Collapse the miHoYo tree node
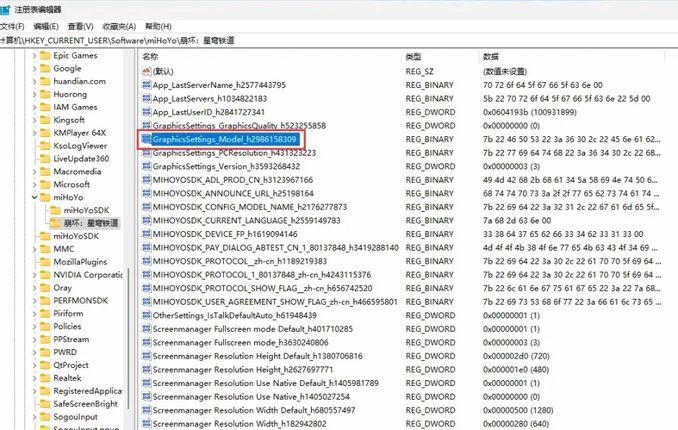Viewport: 678px width, 430px height. point(34,198)
